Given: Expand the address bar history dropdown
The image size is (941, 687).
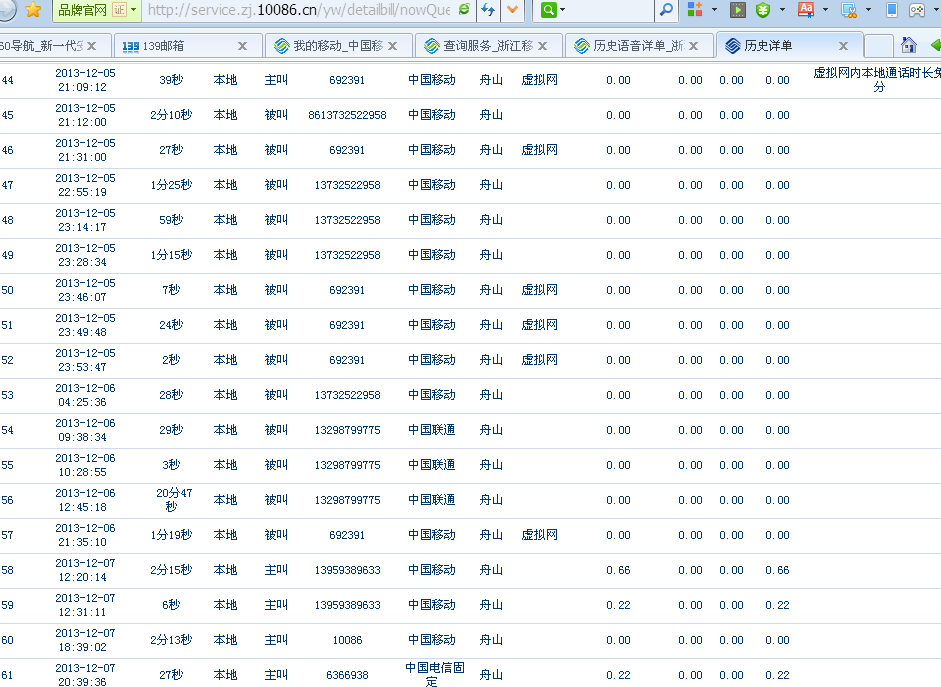Looking at the screenshot, I should point(513,10).
